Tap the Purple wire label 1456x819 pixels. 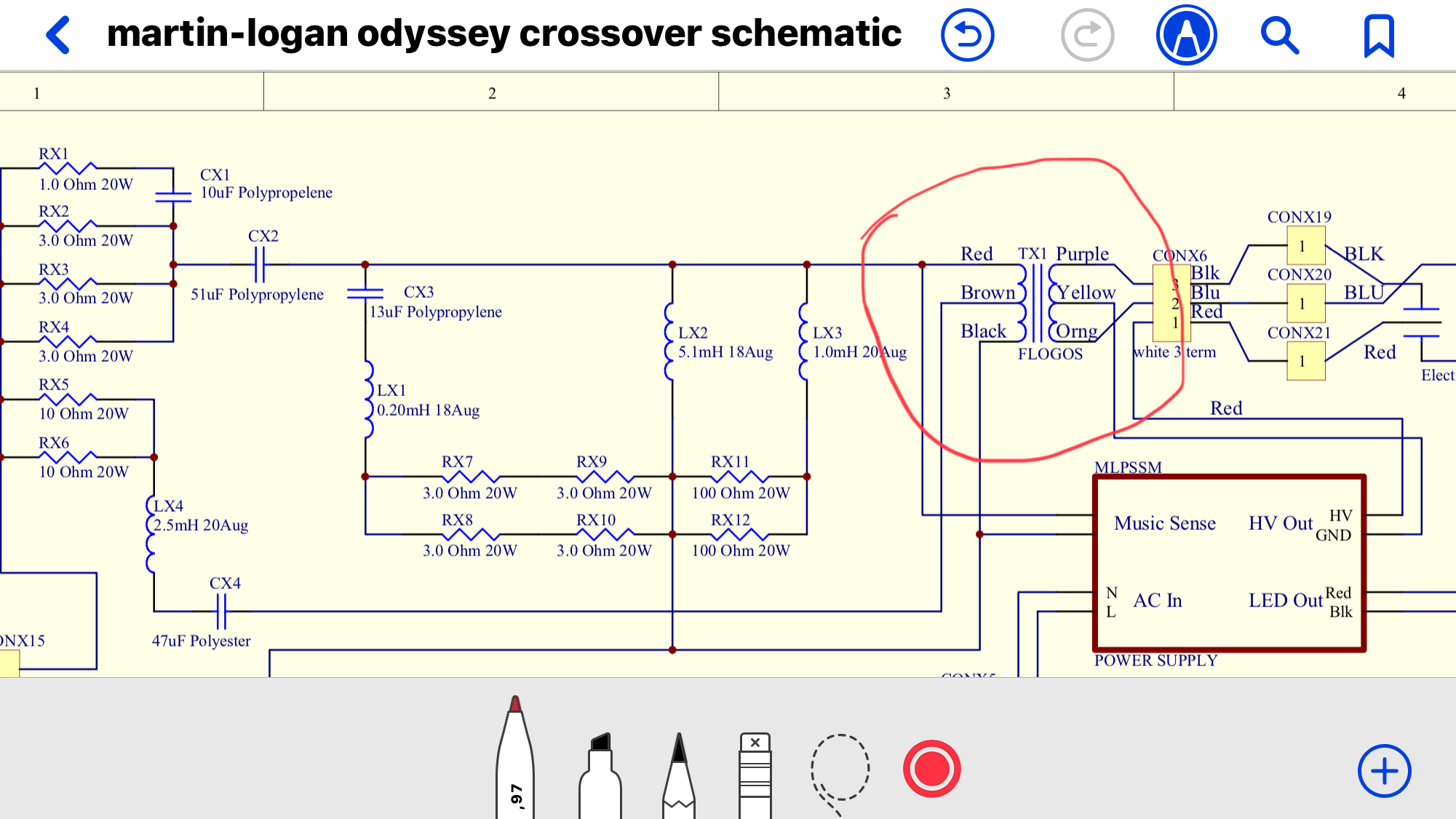(x=1082, y=254)
